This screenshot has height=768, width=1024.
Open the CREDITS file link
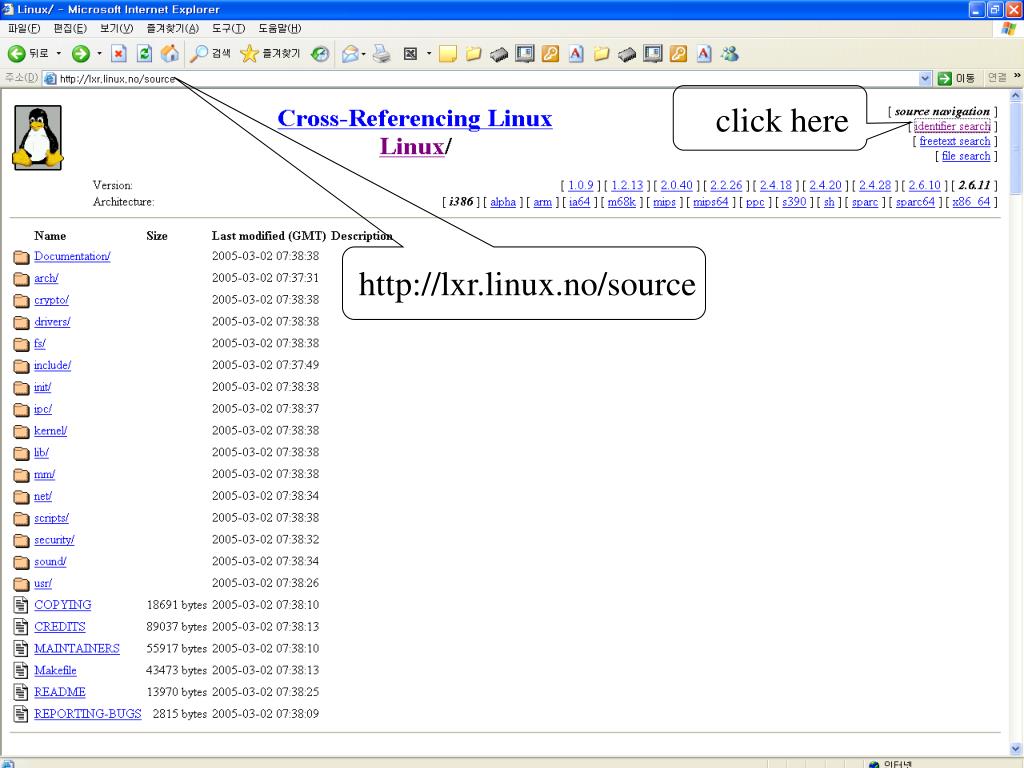(x=60, y=627)
